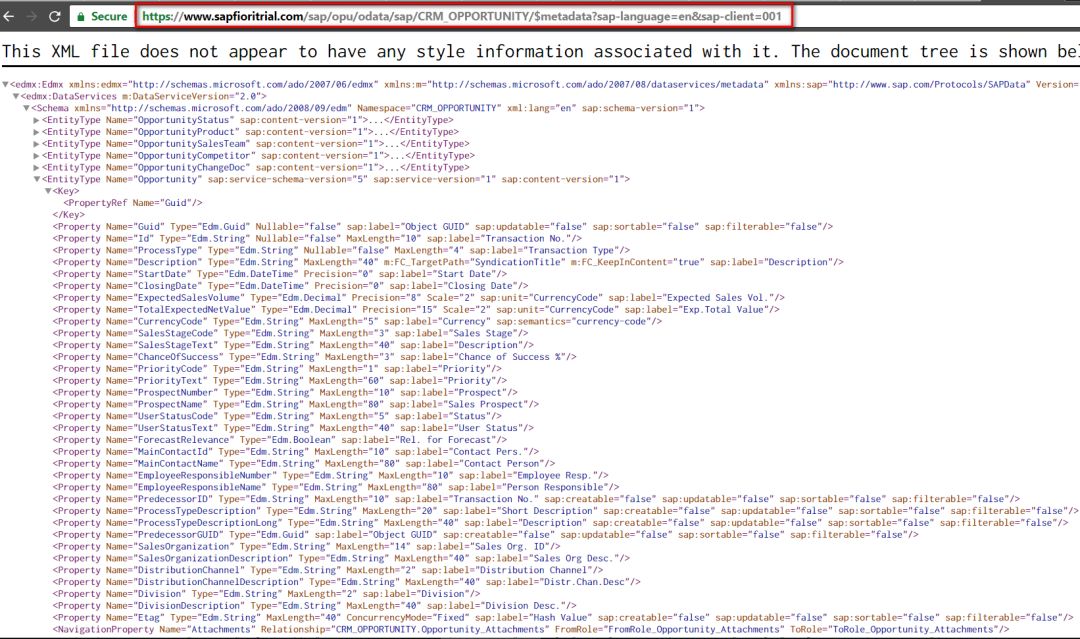Select the Property Name="SalesStageCode" line
Screen dimensions: 1080x639
291,333
